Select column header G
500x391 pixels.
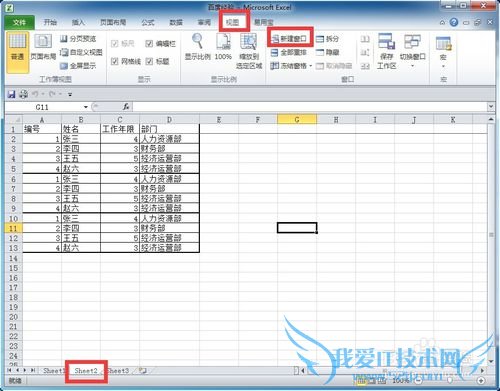297,119
